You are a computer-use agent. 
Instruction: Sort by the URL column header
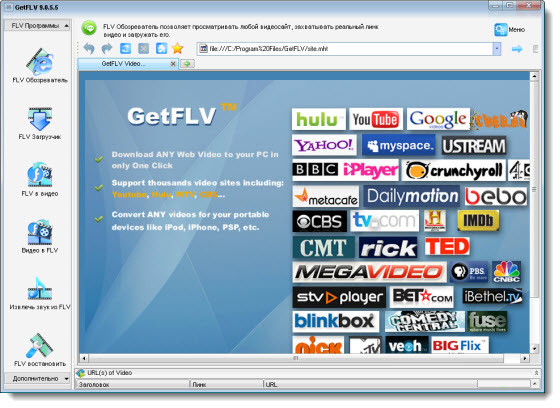[370, 384]
